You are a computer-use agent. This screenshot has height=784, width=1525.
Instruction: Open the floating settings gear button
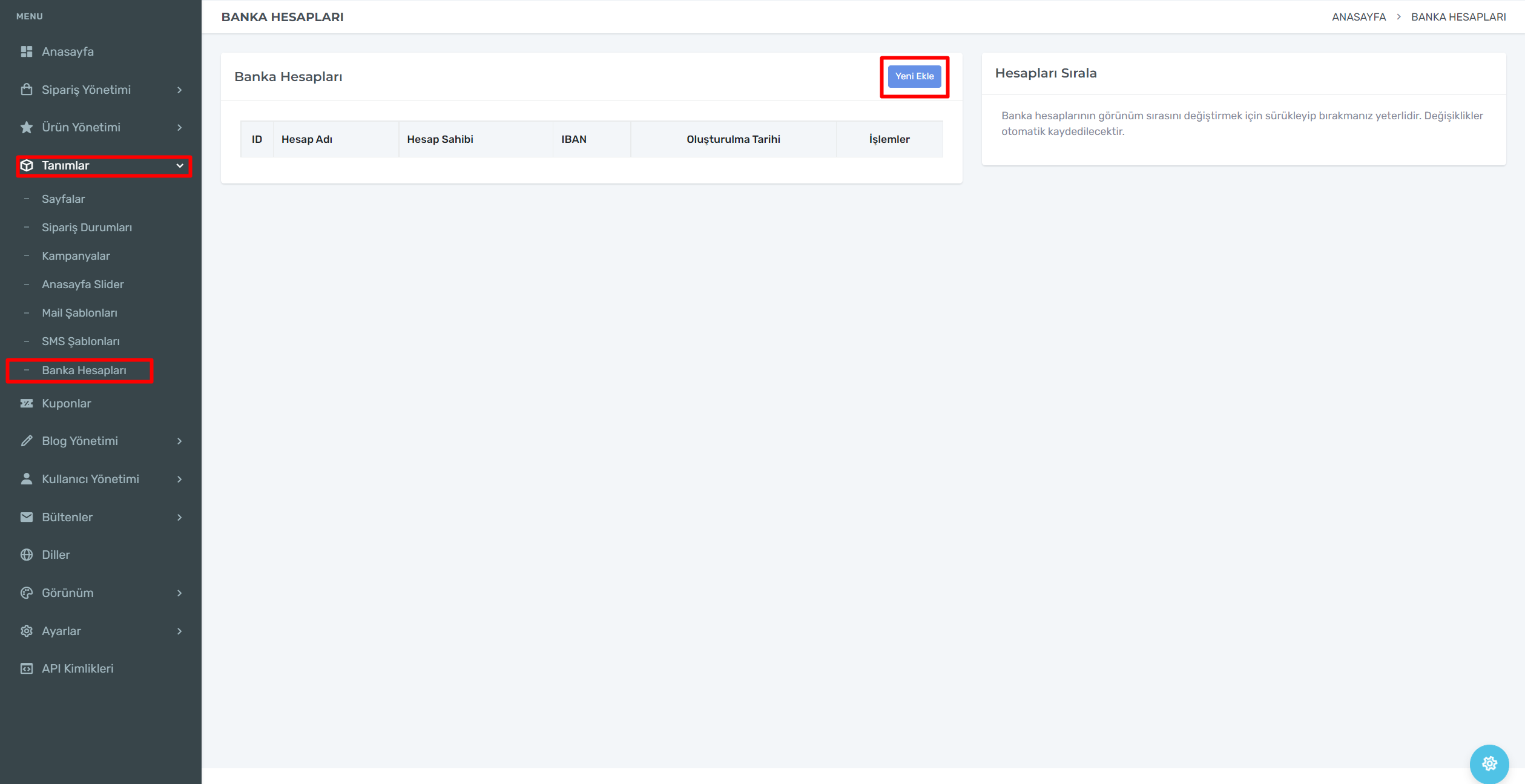pyautogui.click(x=1489, y=763)
